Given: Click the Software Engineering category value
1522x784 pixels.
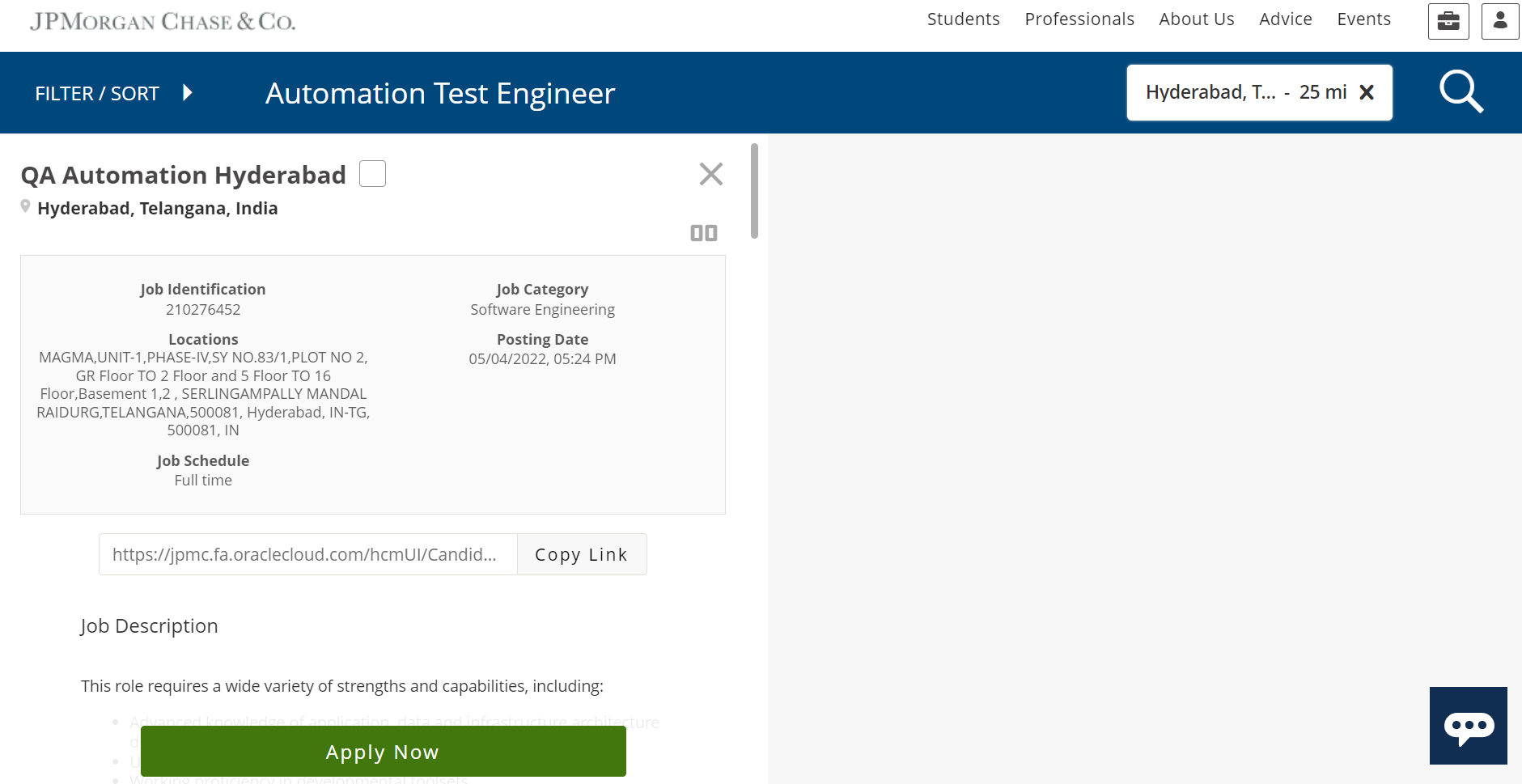Looking at the screenshot, I should [x=542, y=310].
